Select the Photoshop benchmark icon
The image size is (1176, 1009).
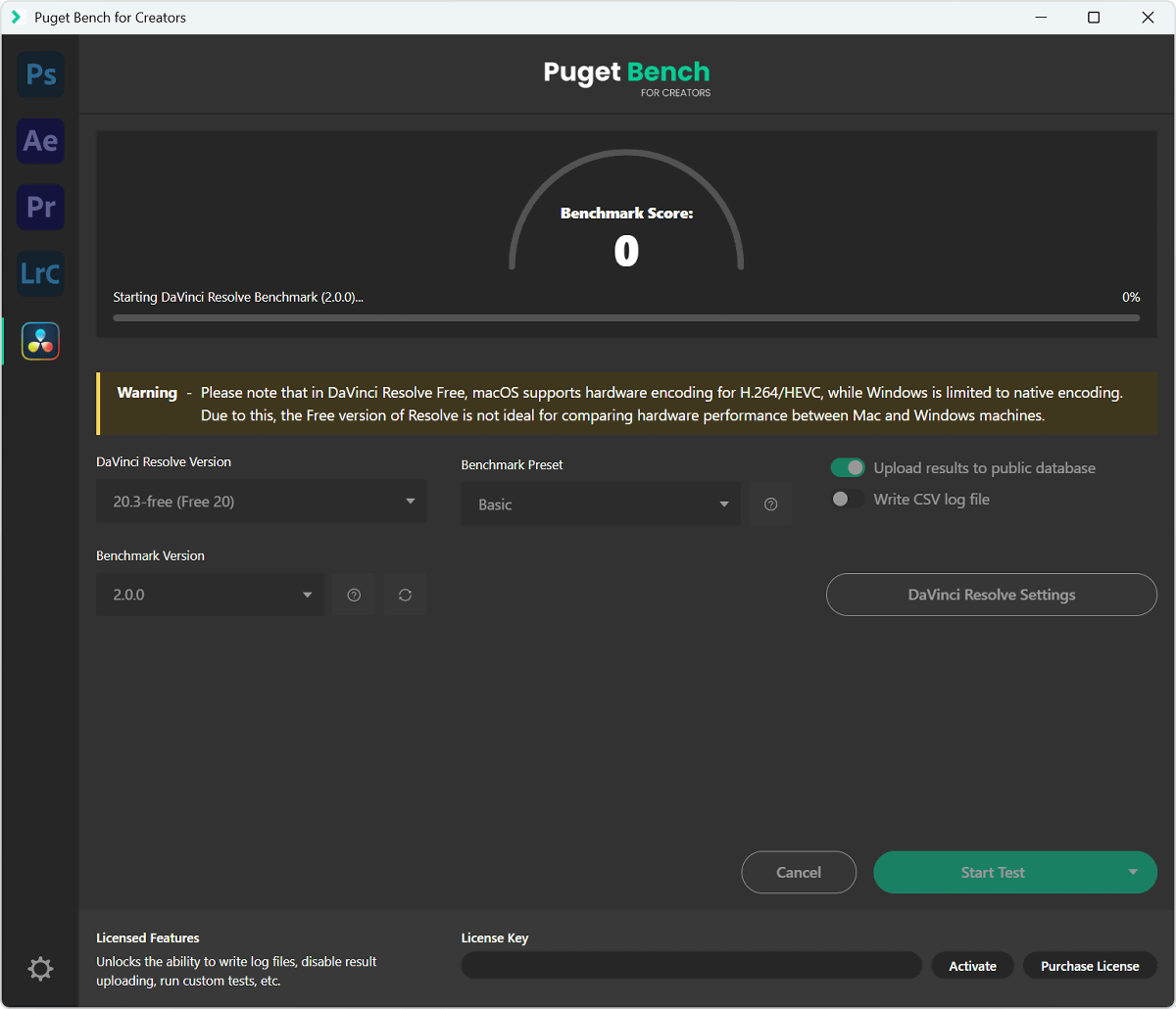40,74
